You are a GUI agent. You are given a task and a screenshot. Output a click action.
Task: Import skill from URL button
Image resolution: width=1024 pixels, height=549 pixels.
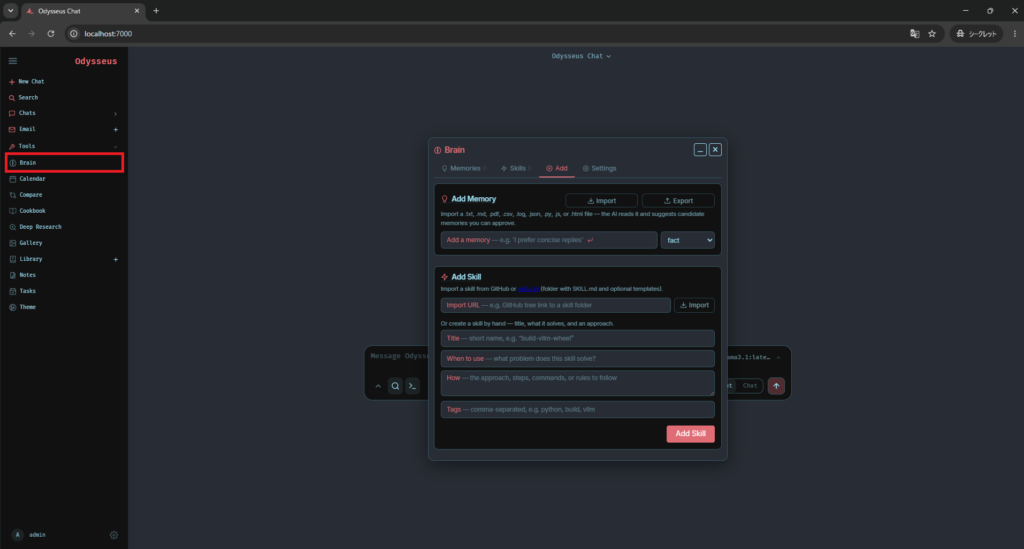[x=694, y=305]
